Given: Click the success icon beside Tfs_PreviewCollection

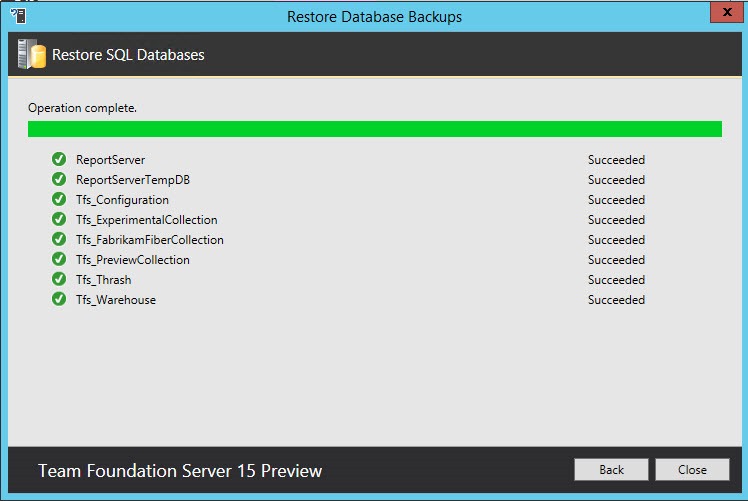Looking at the screenshot, I should point(59,260).
